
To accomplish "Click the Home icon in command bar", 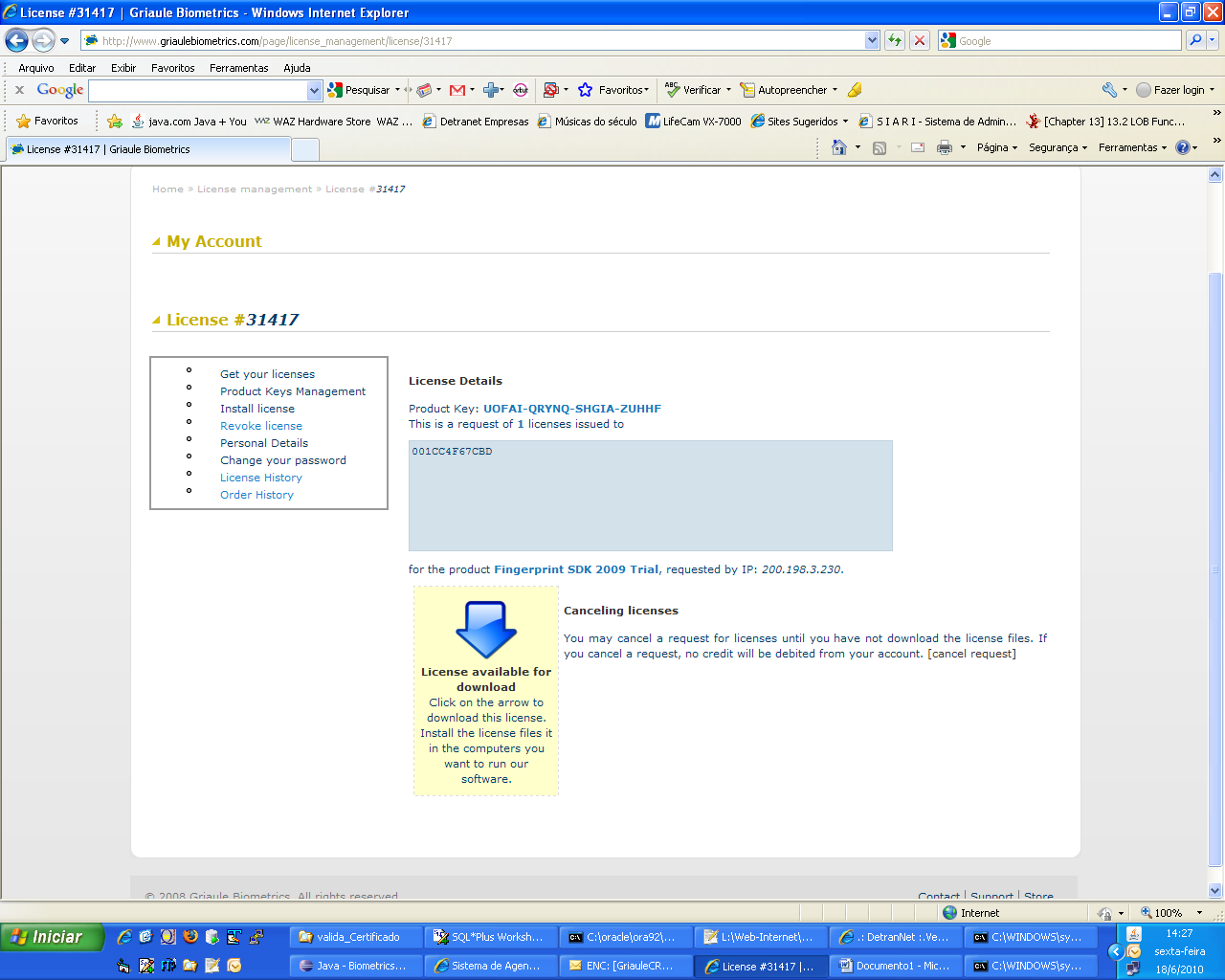I will pos(839,147).
